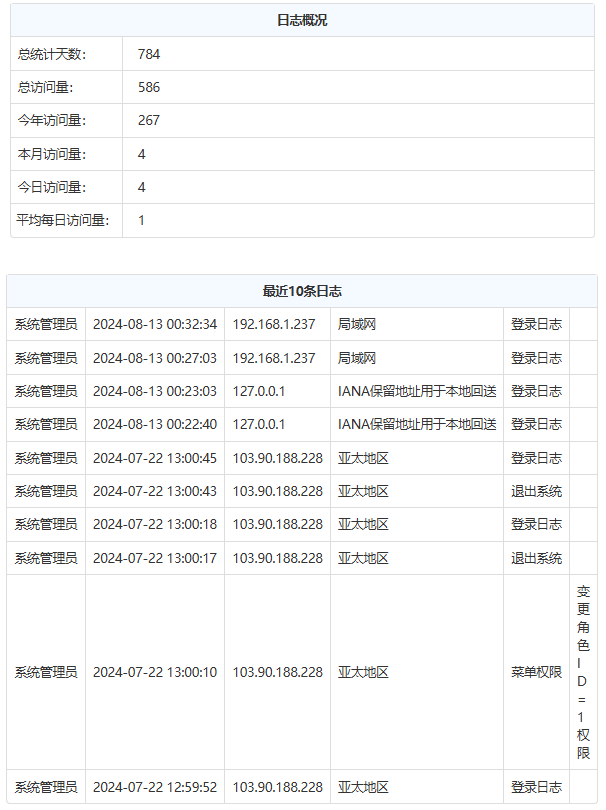Click 登录日志 in the 13:00:18 row
This screenshot has width=606, height=810.
point(536,524)
